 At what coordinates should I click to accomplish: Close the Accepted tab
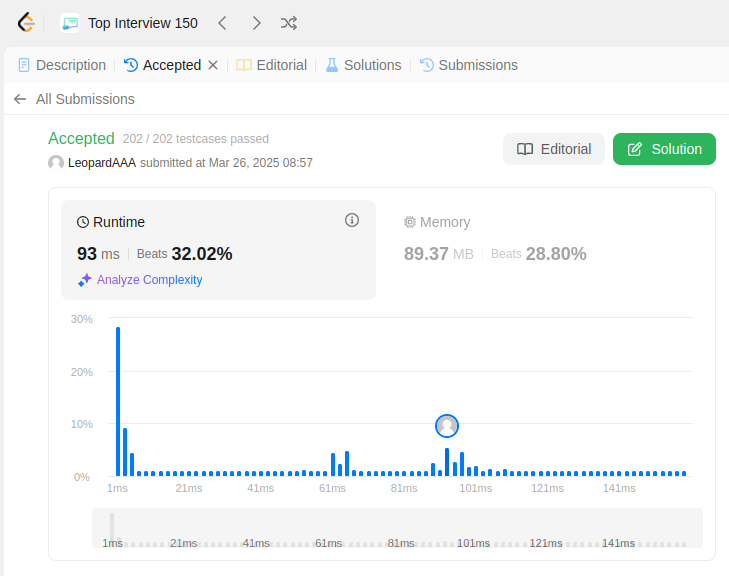point(213,65)
